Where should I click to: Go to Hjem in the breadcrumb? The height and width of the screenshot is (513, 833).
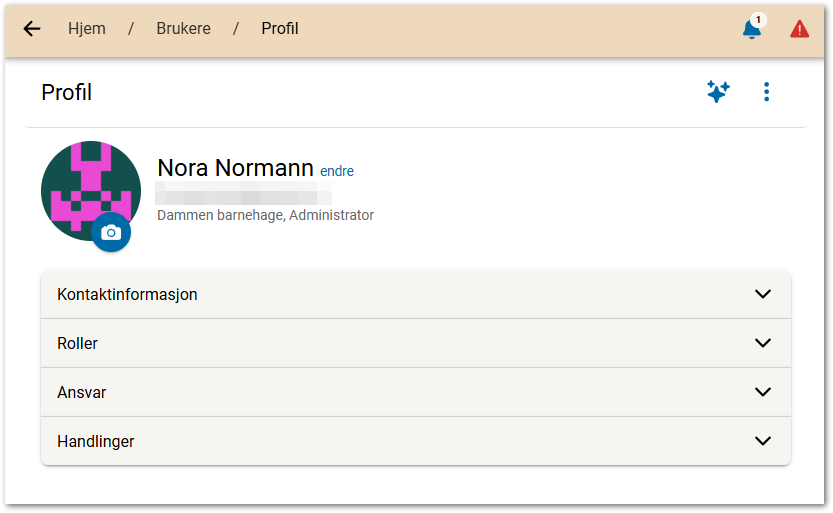click(x=86, y=29)
